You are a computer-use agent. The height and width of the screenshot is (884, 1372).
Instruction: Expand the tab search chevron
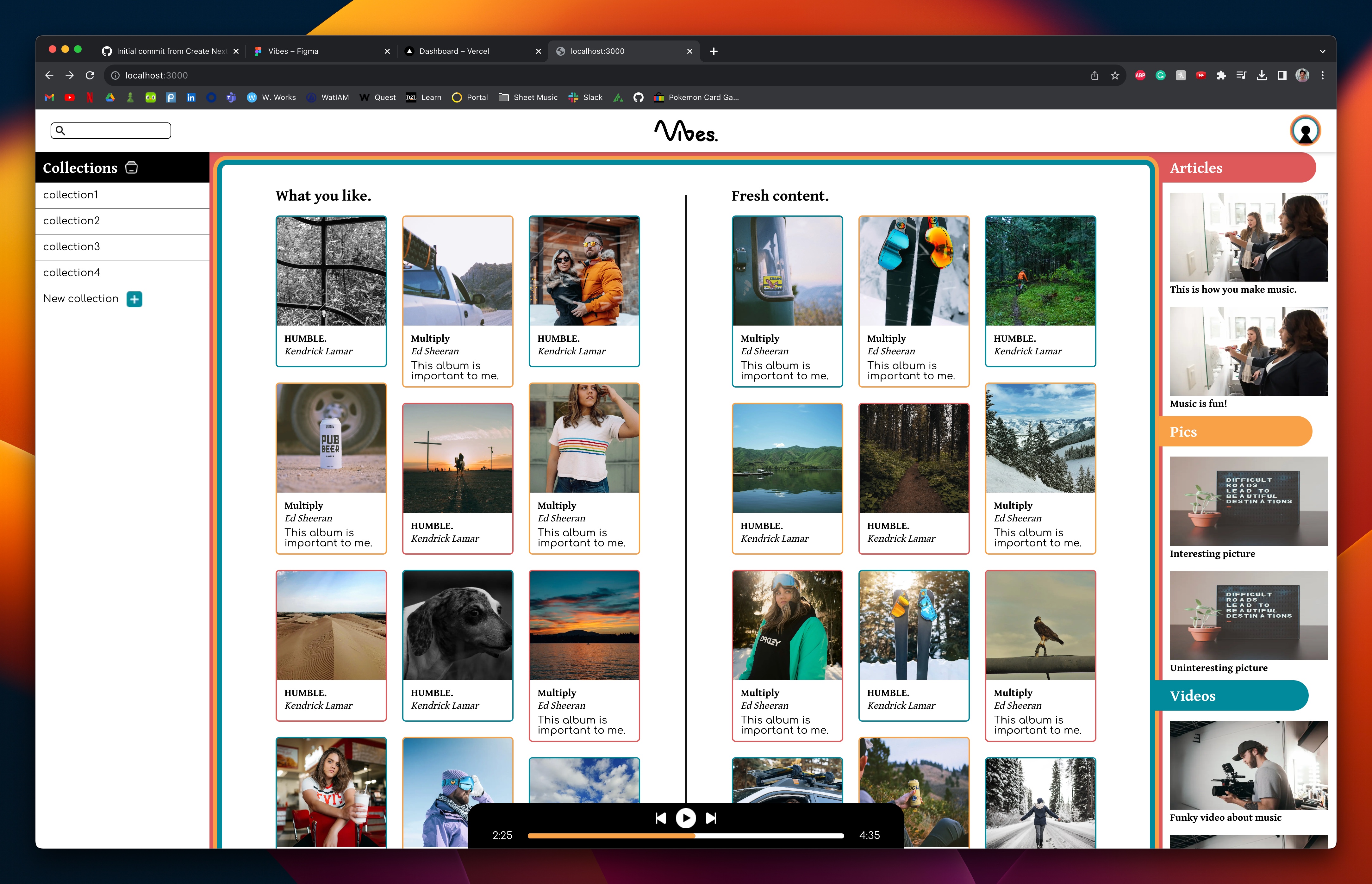[1323, 51]
